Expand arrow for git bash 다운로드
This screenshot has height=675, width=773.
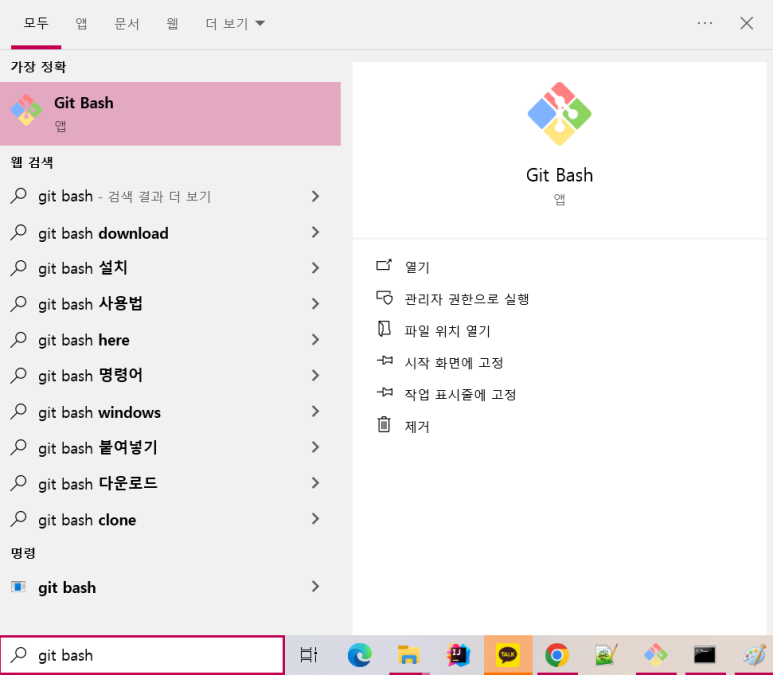pyautogui.click(x=316, y=483)
